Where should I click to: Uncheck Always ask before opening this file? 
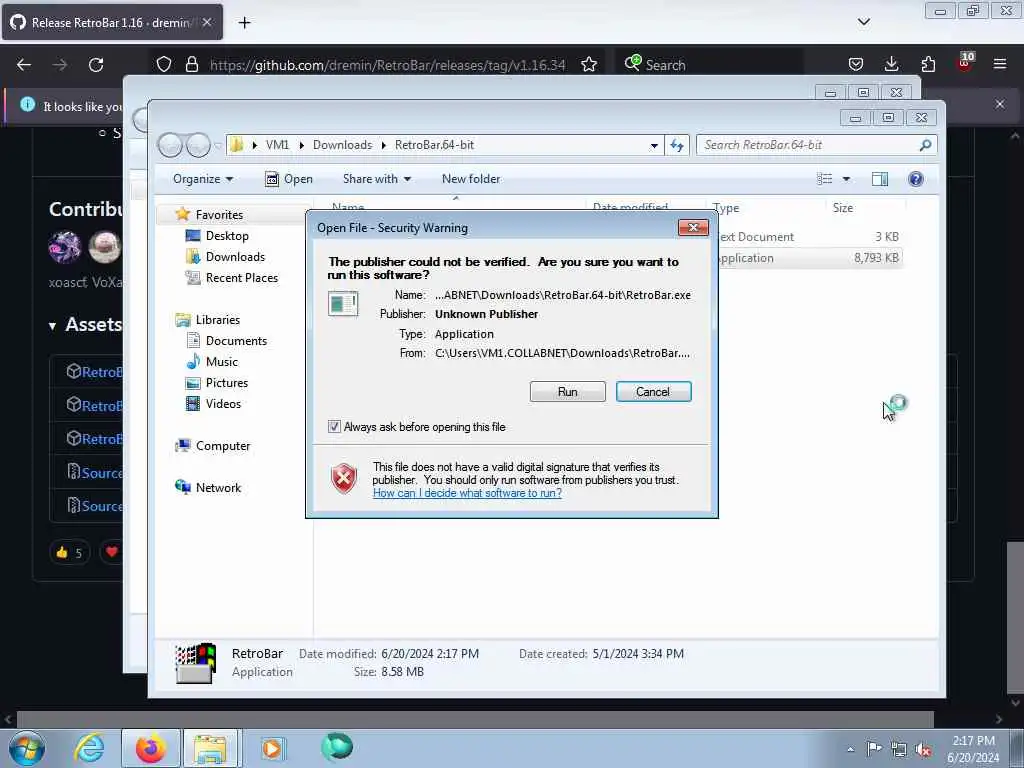click(334, 427)
